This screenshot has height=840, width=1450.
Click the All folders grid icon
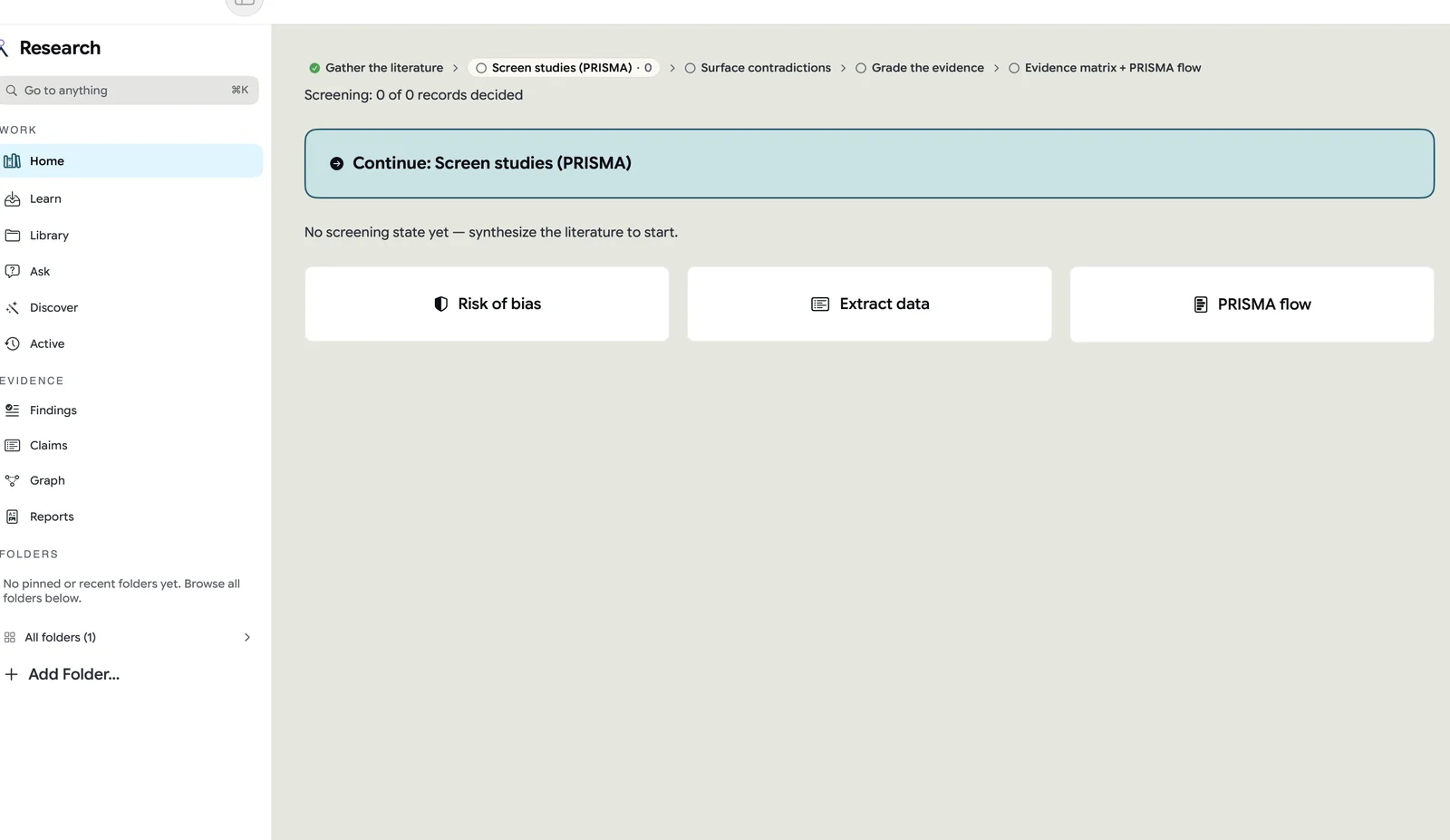10,638
